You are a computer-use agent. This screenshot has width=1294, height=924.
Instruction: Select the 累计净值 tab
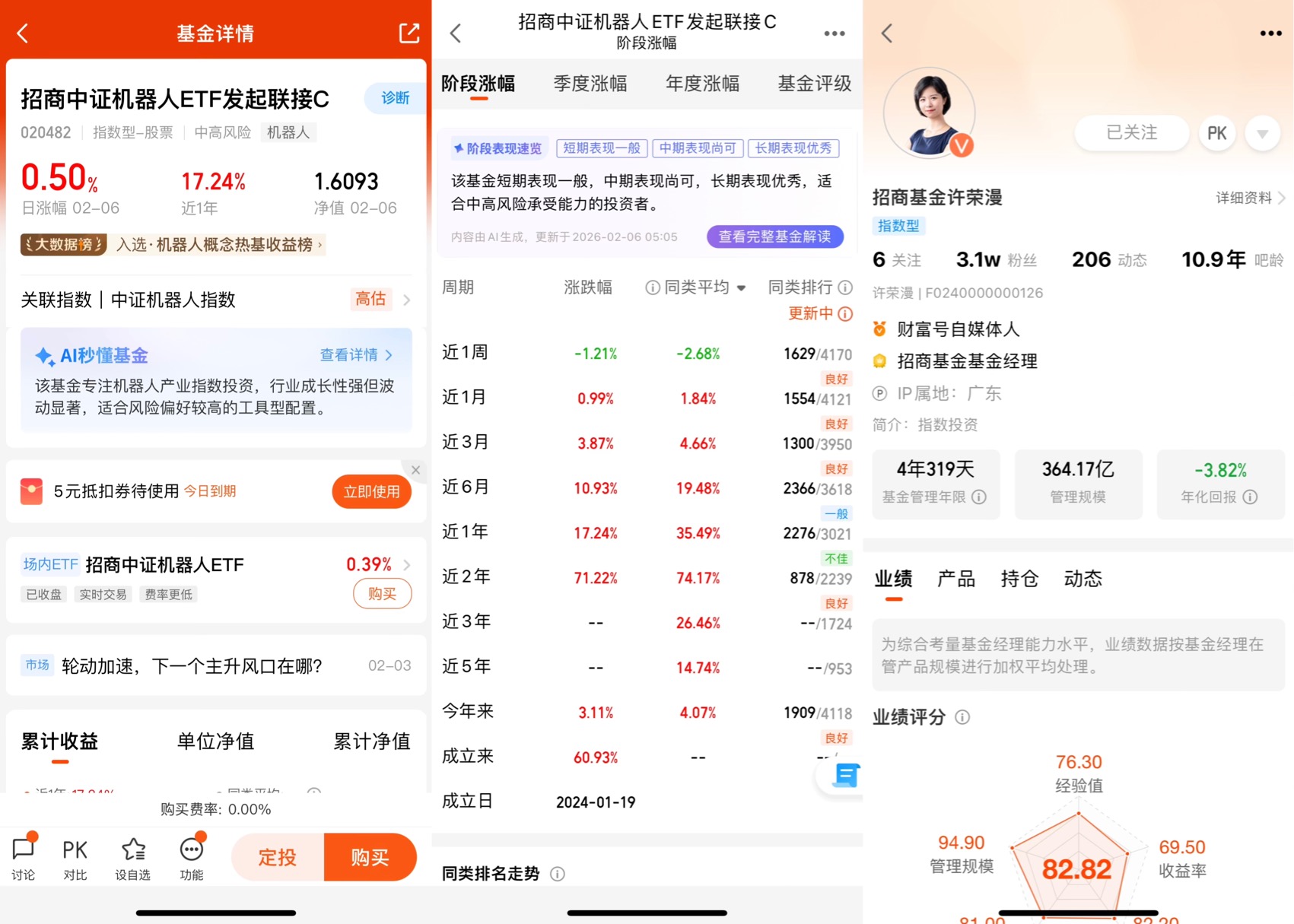point(372,741)
